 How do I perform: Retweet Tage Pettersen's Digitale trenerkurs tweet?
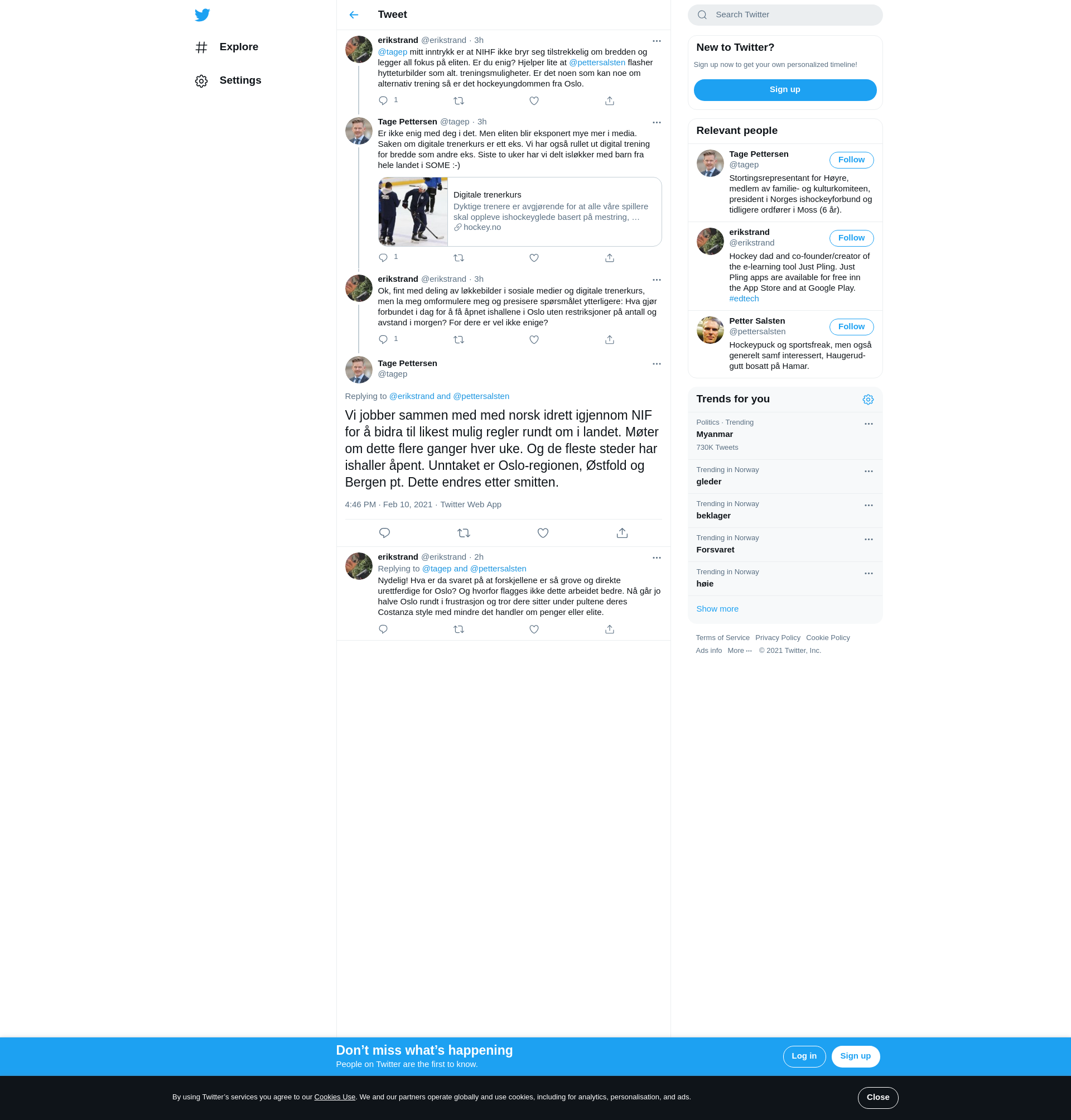click(459, 258)
